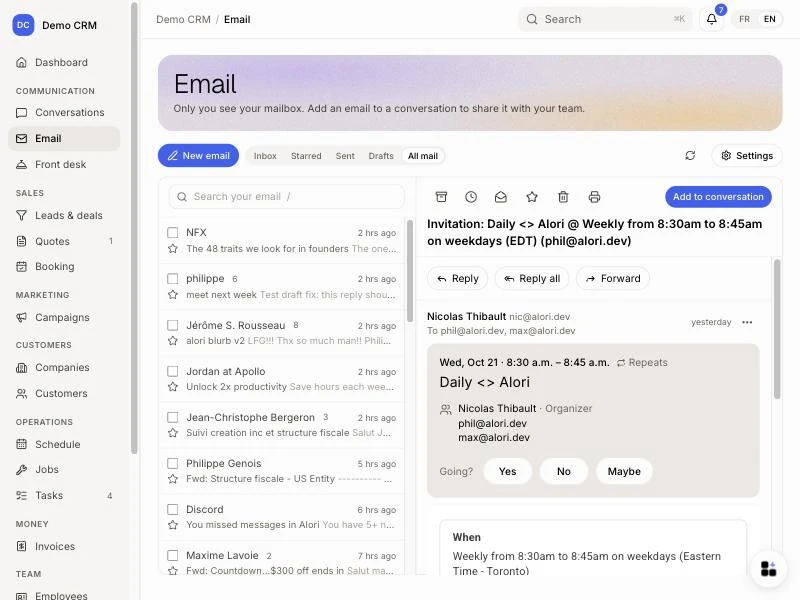Reply to the invitation email

458,279
